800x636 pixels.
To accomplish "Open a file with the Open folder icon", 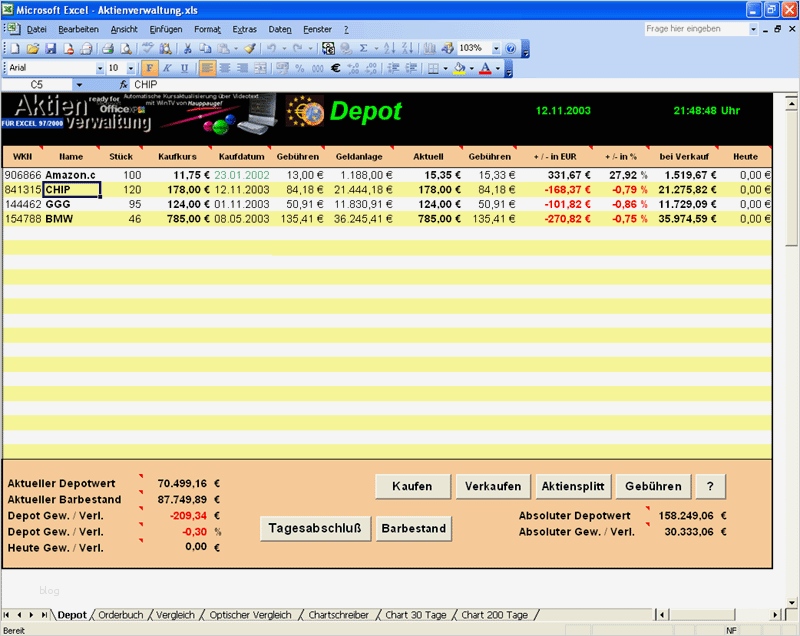I will (33, 48).
